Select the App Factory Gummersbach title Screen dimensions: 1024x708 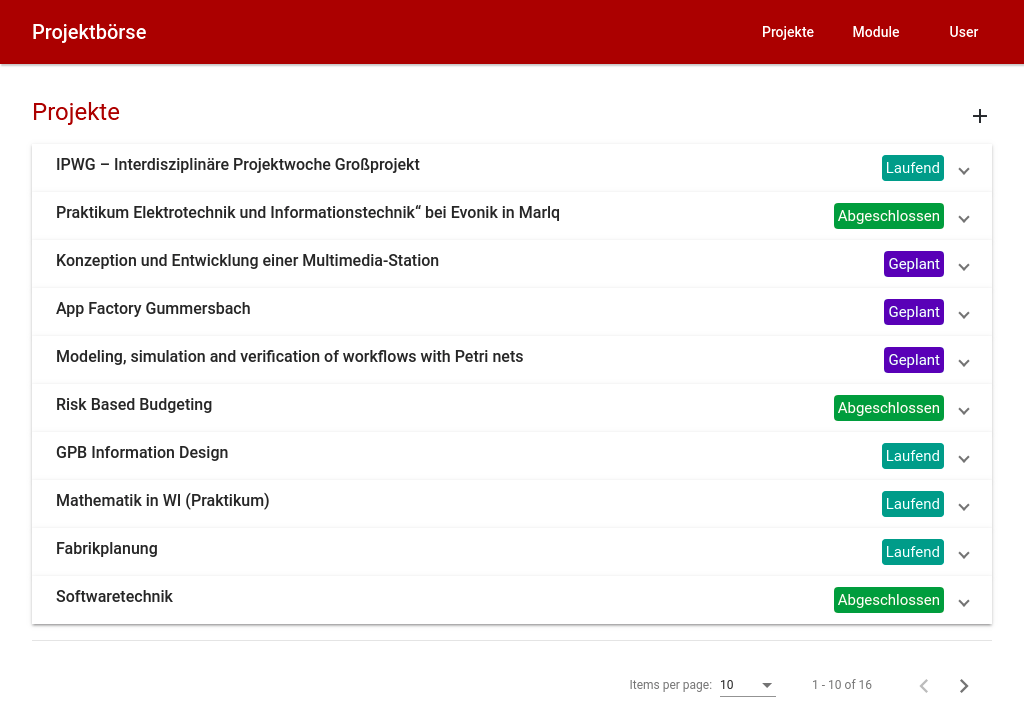point(153,309)
